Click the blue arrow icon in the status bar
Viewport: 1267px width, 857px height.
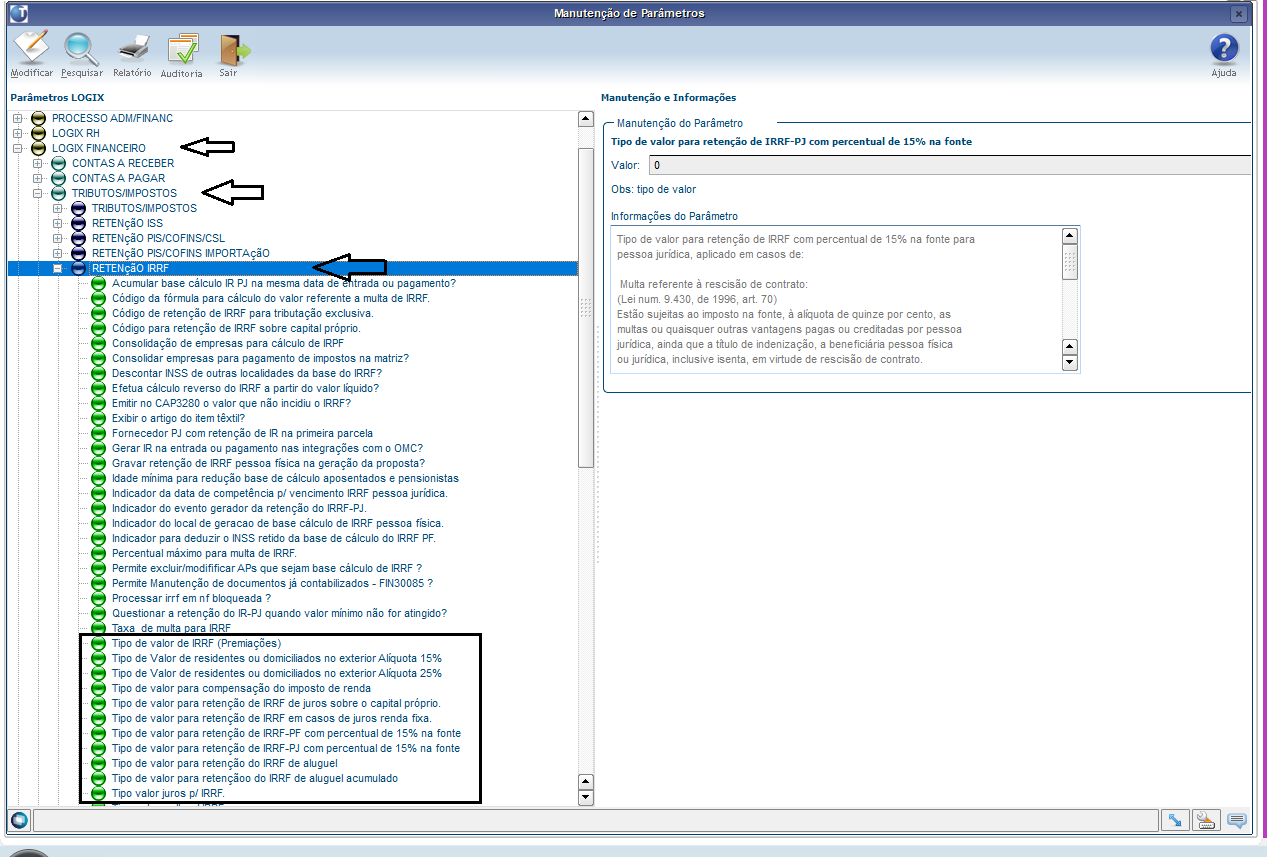click(1174, 821)
